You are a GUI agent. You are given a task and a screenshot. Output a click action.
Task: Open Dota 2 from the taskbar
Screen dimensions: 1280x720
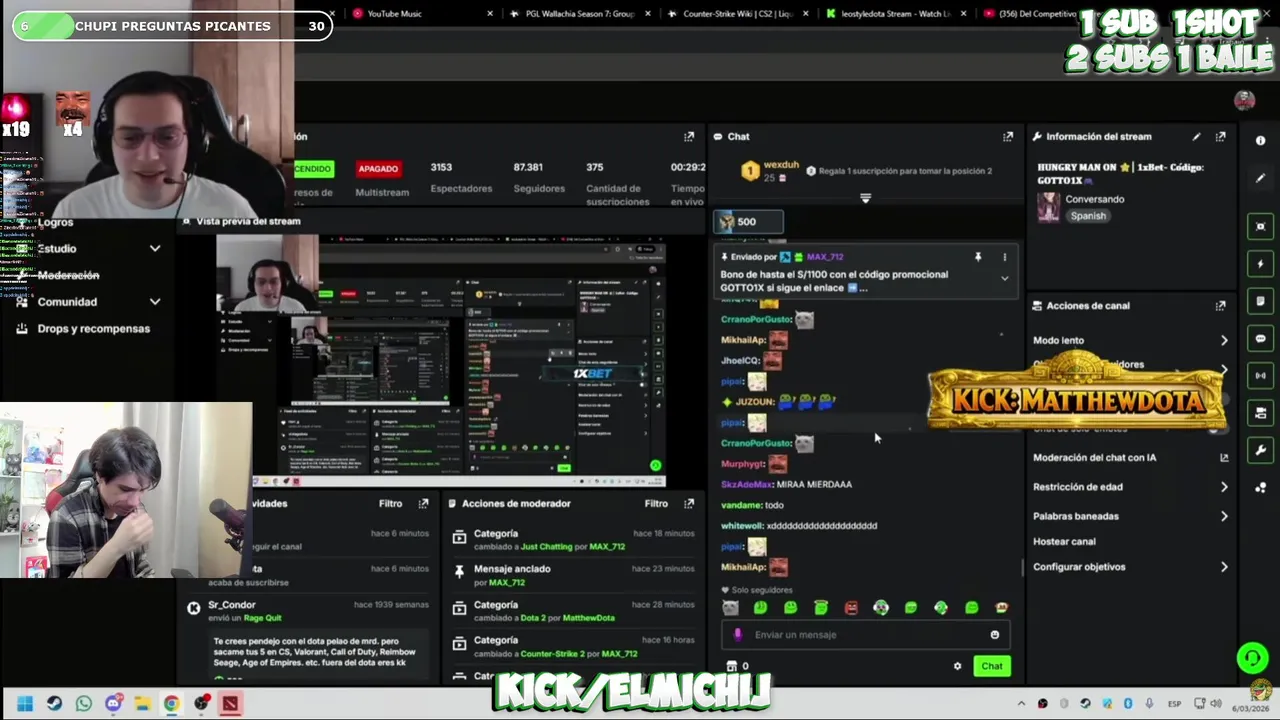230,703
